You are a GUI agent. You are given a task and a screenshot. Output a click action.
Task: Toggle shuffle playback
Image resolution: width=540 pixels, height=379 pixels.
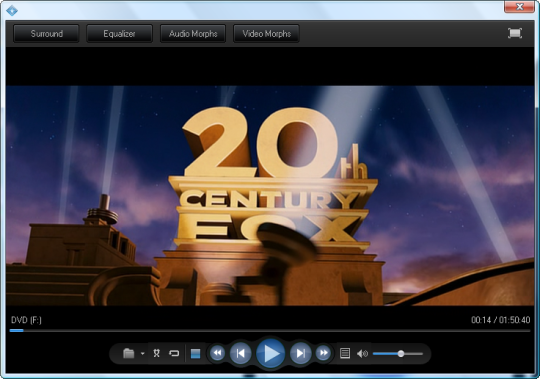157,353
